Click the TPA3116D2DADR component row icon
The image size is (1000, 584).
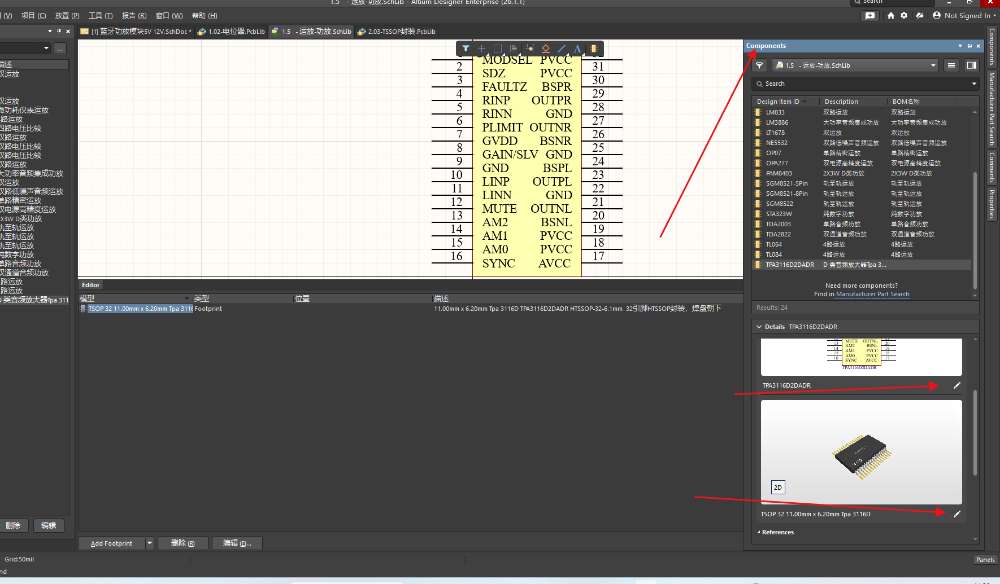pos(758,264)
